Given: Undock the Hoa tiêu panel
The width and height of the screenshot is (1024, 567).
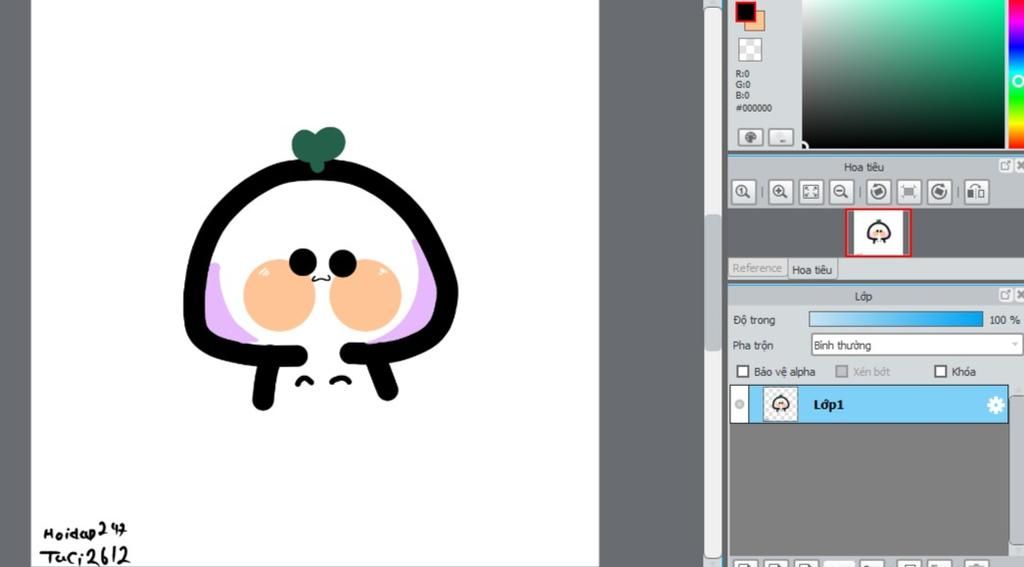Looking at the screenshot, I should [1006, 166].
